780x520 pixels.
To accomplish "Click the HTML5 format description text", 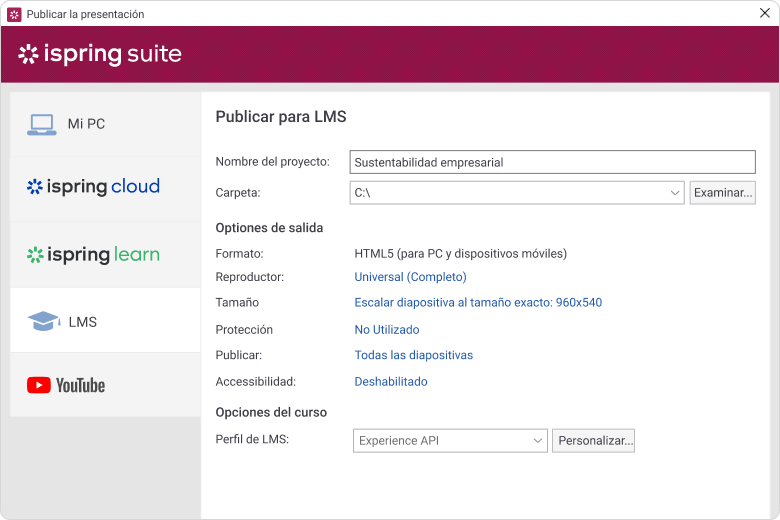I will tap(460, 254).
